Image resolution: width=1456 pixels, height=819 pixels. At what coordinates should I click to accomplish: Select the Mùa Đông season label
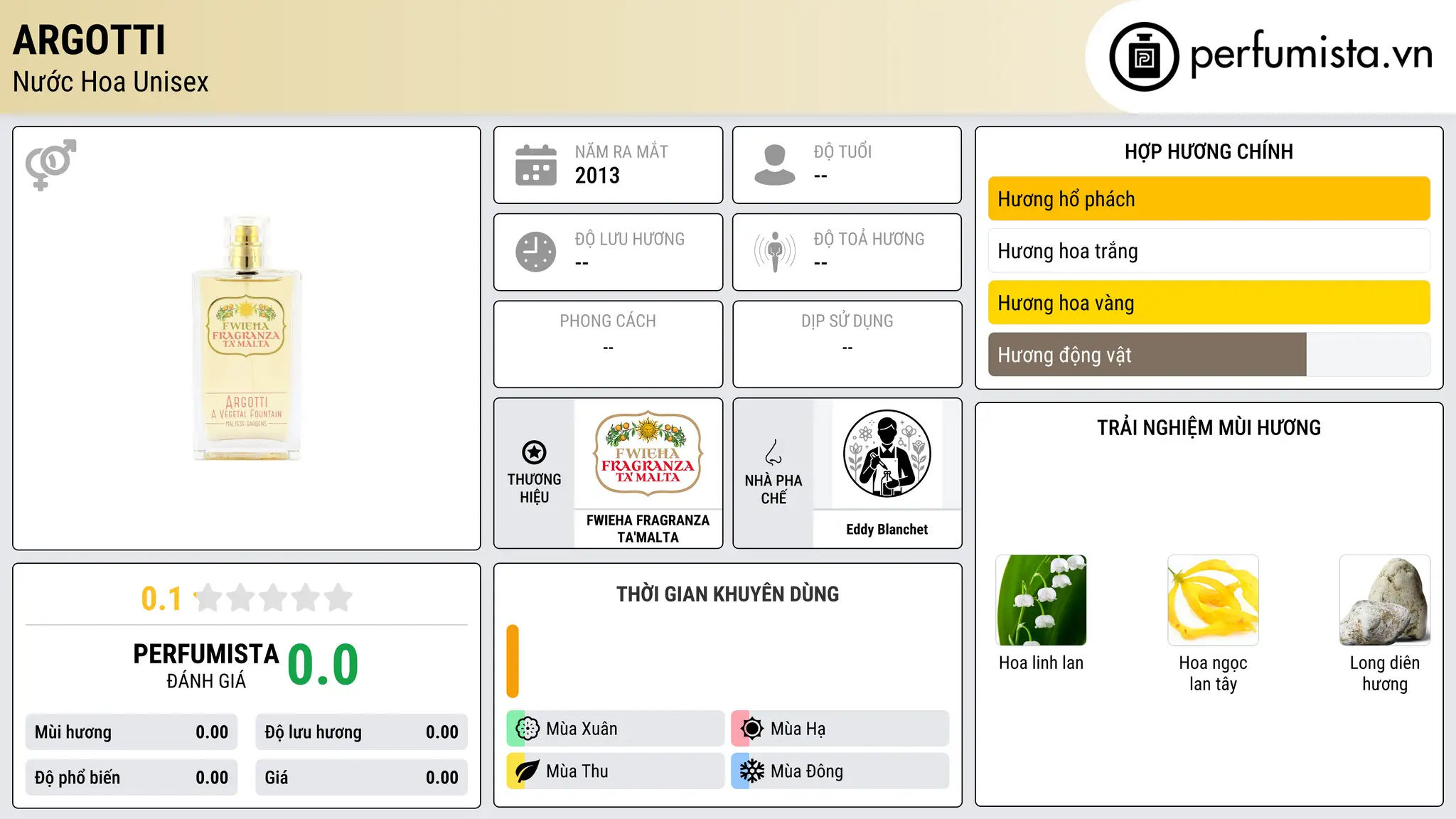pyautogui.click(x=807, y=771)
